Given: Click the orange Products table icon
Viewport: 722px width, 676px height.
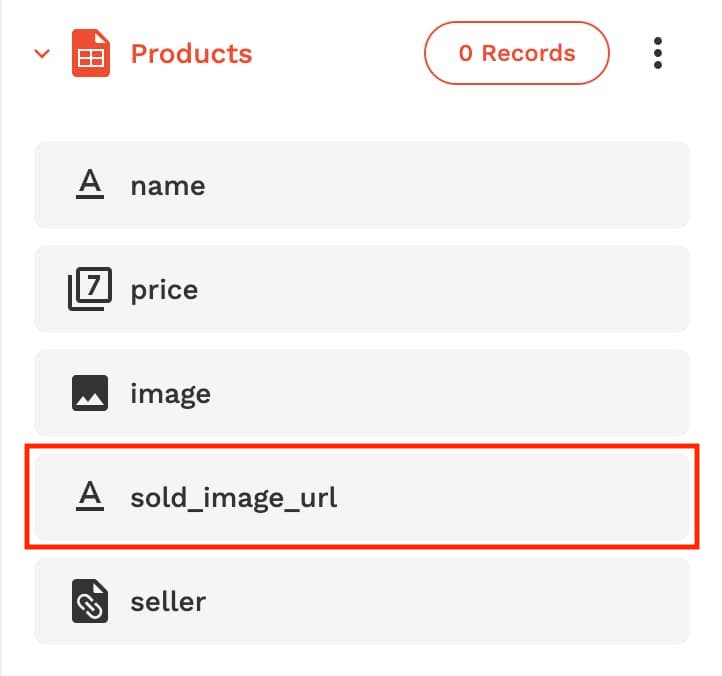Looking at the screenshot, I should click(x=91, y=53).
